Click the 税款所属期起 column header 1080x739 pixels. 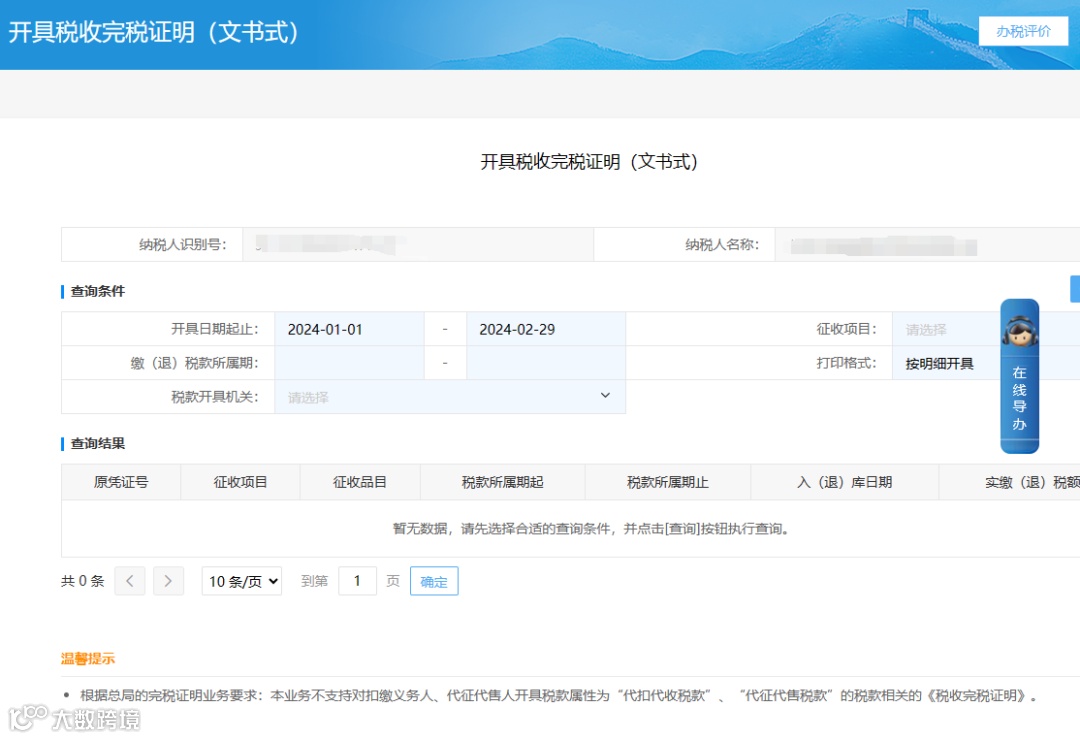tap(503, 482)
